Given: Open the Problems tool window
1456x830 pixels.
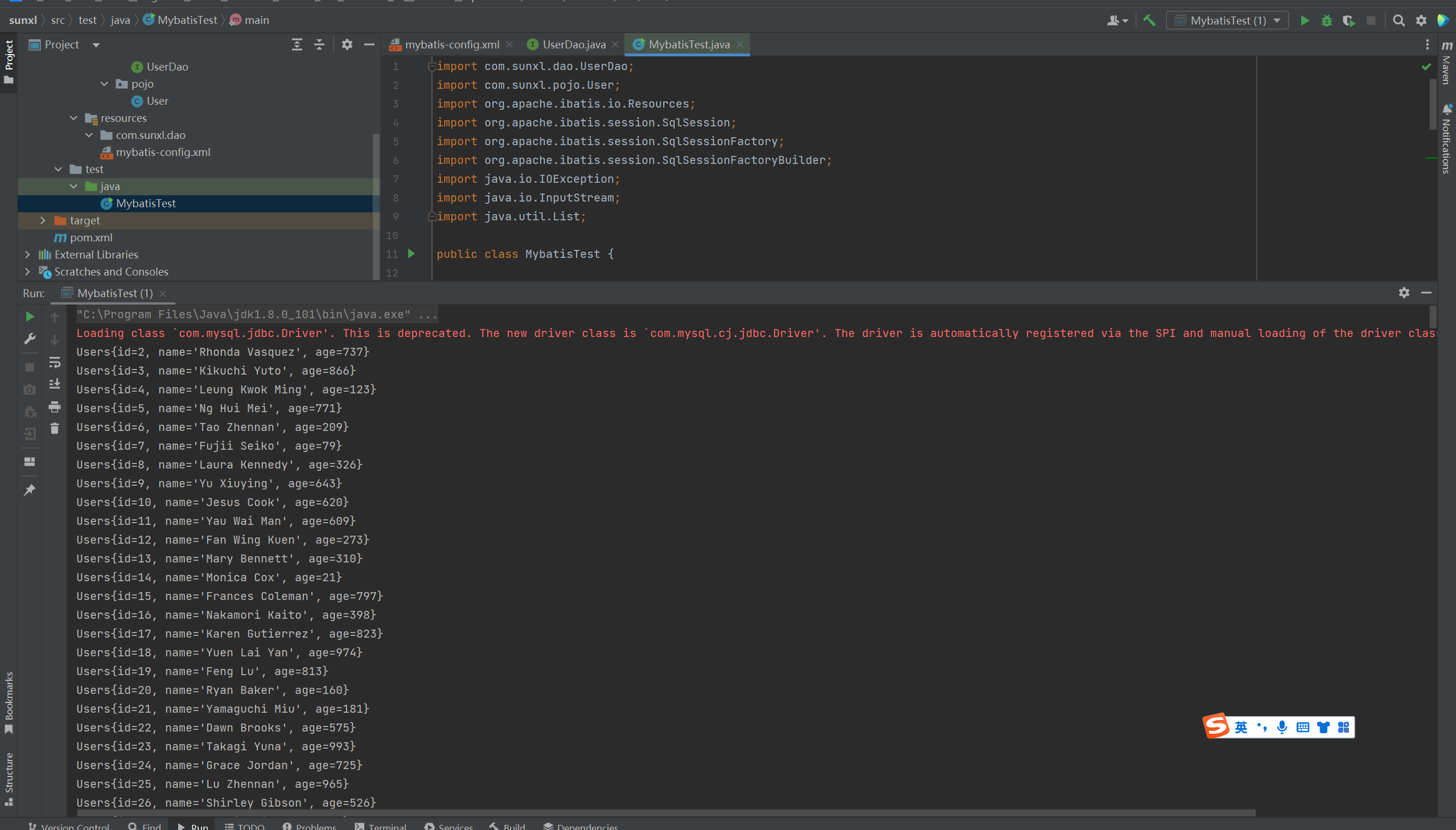Looking at the screenshot, I should pyautogui.click(x=310, y=825).
